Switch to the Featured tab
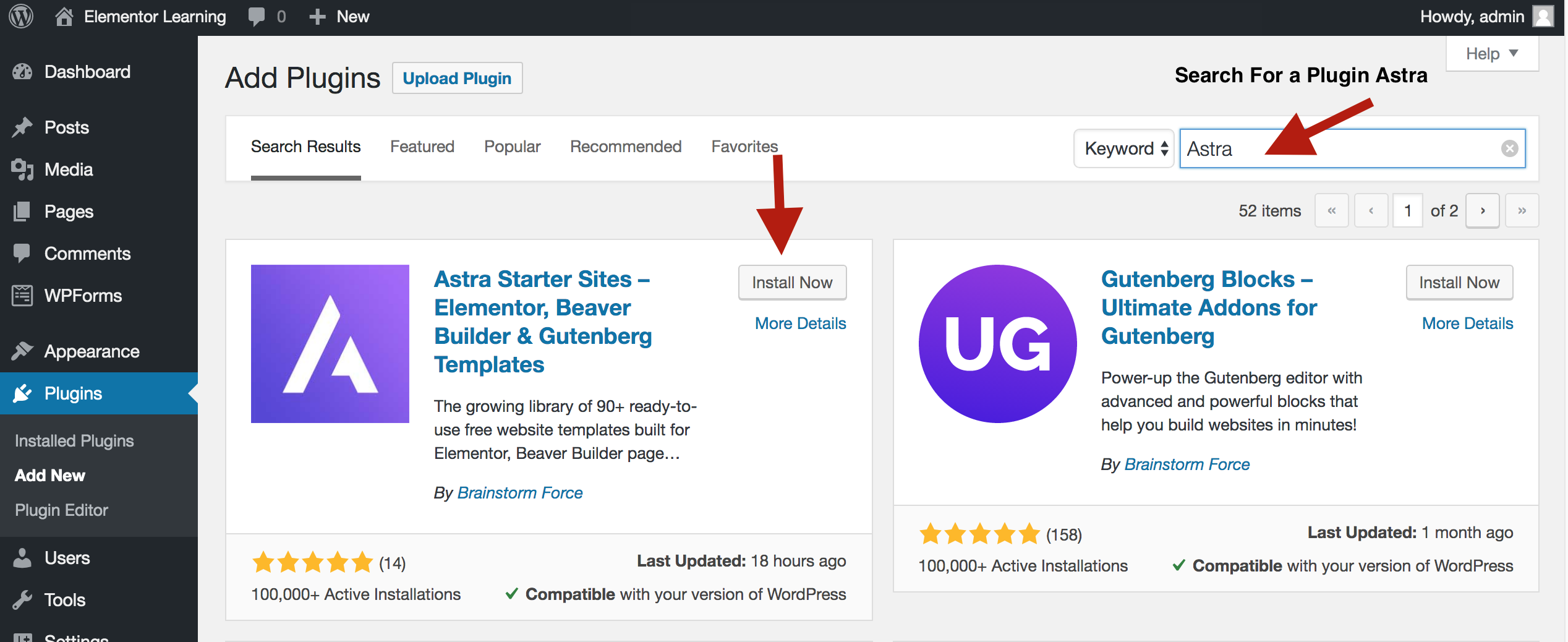This screenshot has width=1568, height=642. (x=422, y=147)
